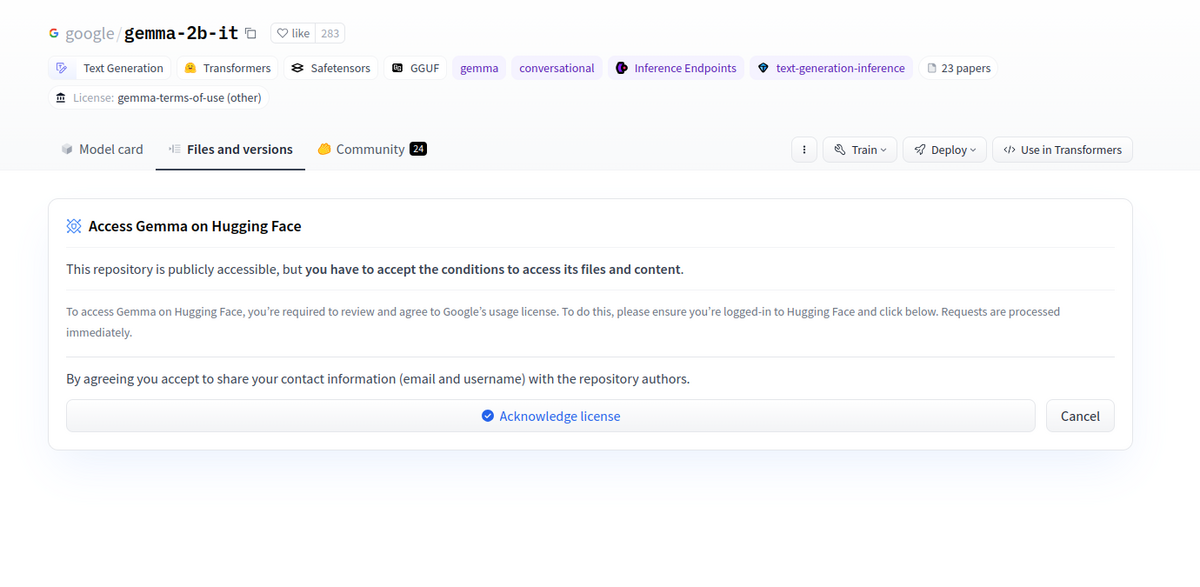Expand the Deploy dropdown

pyautogui.click(x=945, y=150)
